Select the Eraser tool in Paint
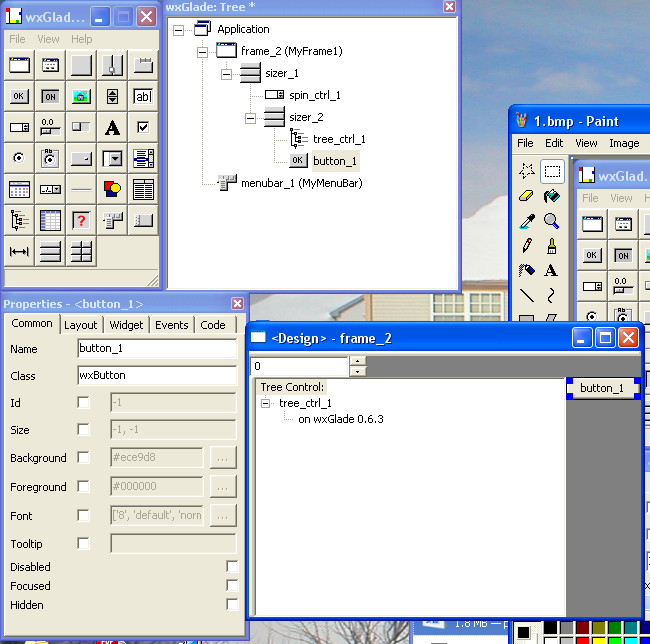This screenshot has height=644, width=650. click(527, 197)
